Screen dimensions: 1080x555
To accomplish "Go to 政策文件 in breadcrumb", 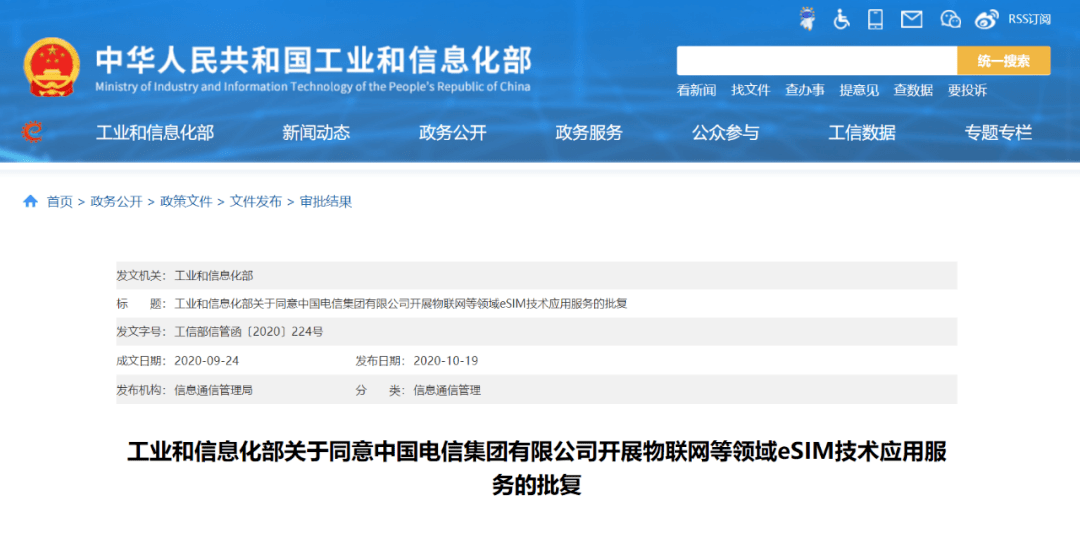I will [x=186, y=201].
